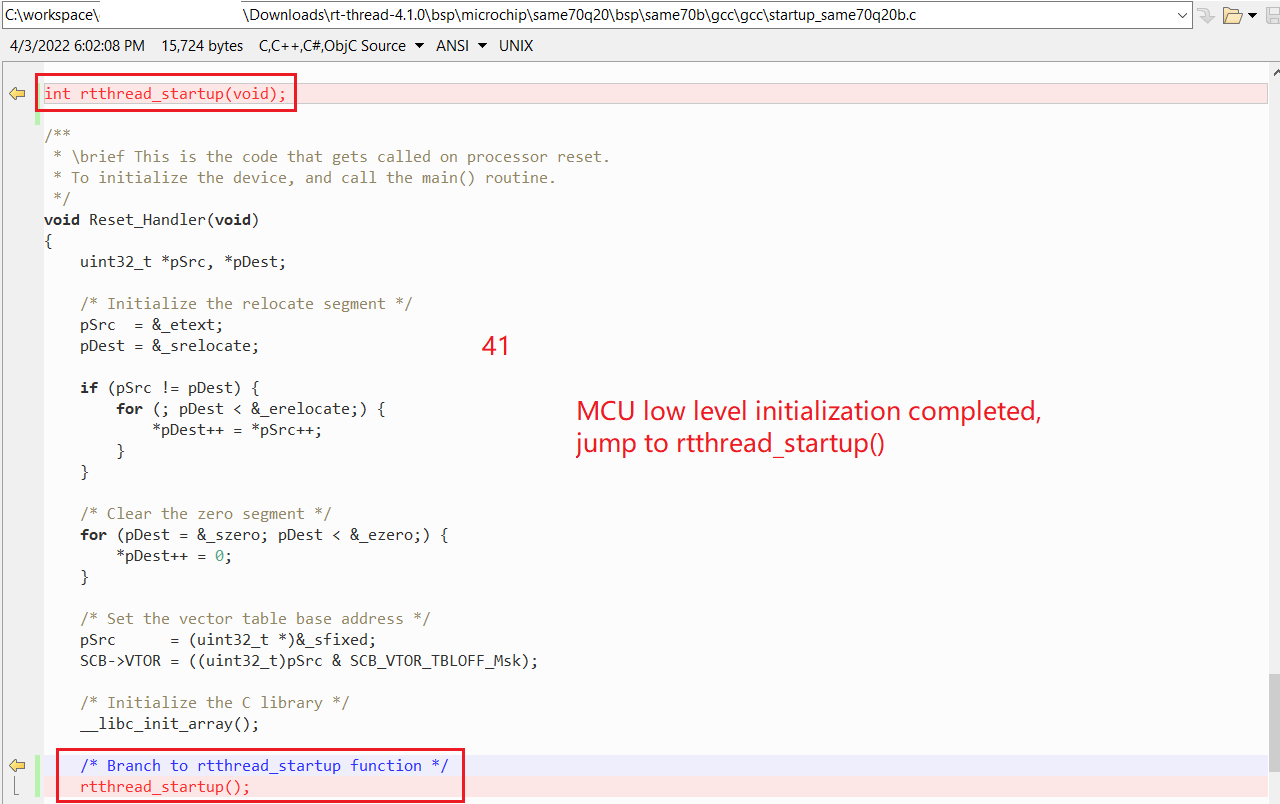Click the open file folder icon
The width and height of the screenshot is (1280, 804).
1232,15
